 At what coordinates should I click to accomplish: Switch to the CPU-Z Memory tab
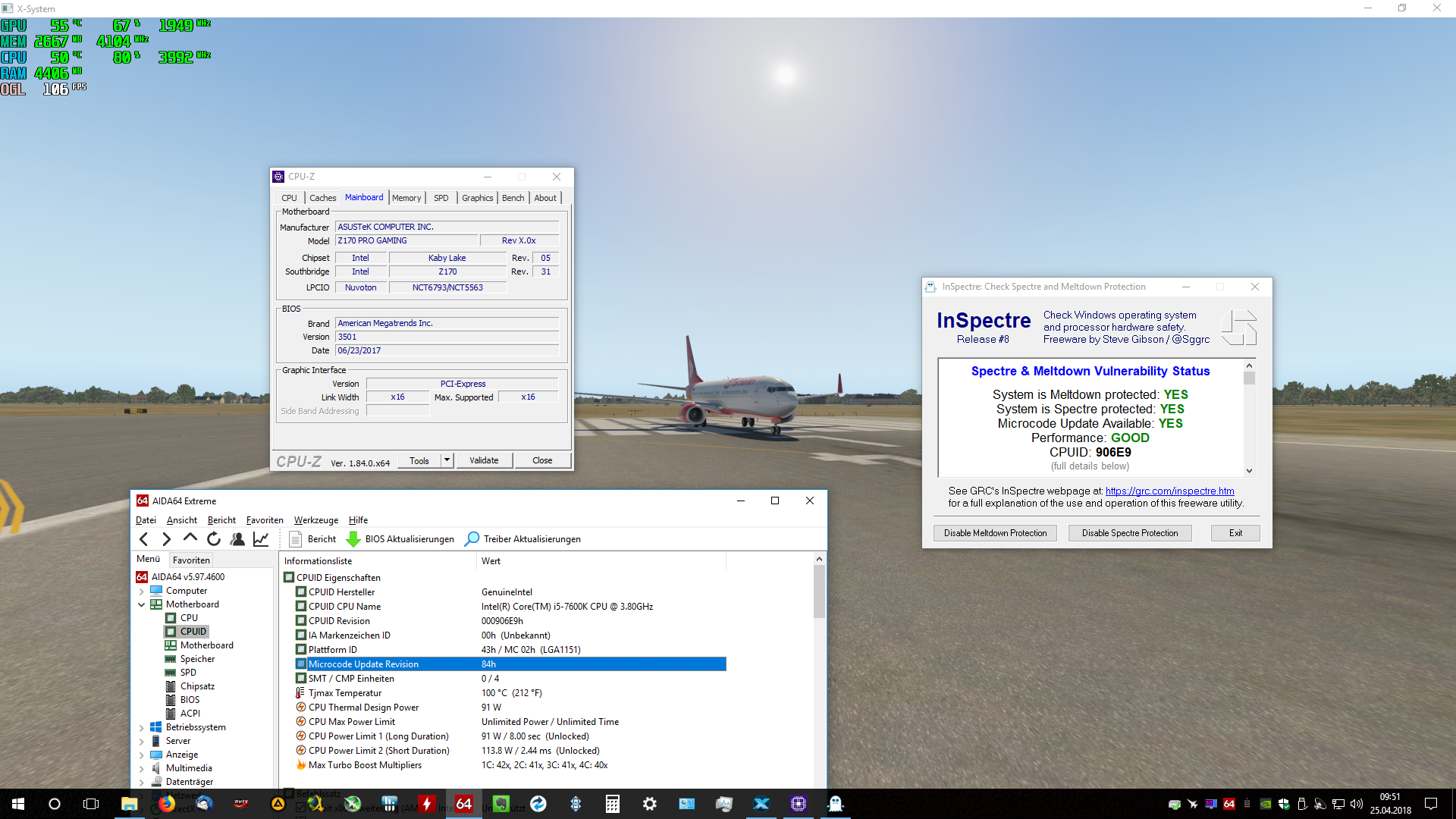click(406, 198)
